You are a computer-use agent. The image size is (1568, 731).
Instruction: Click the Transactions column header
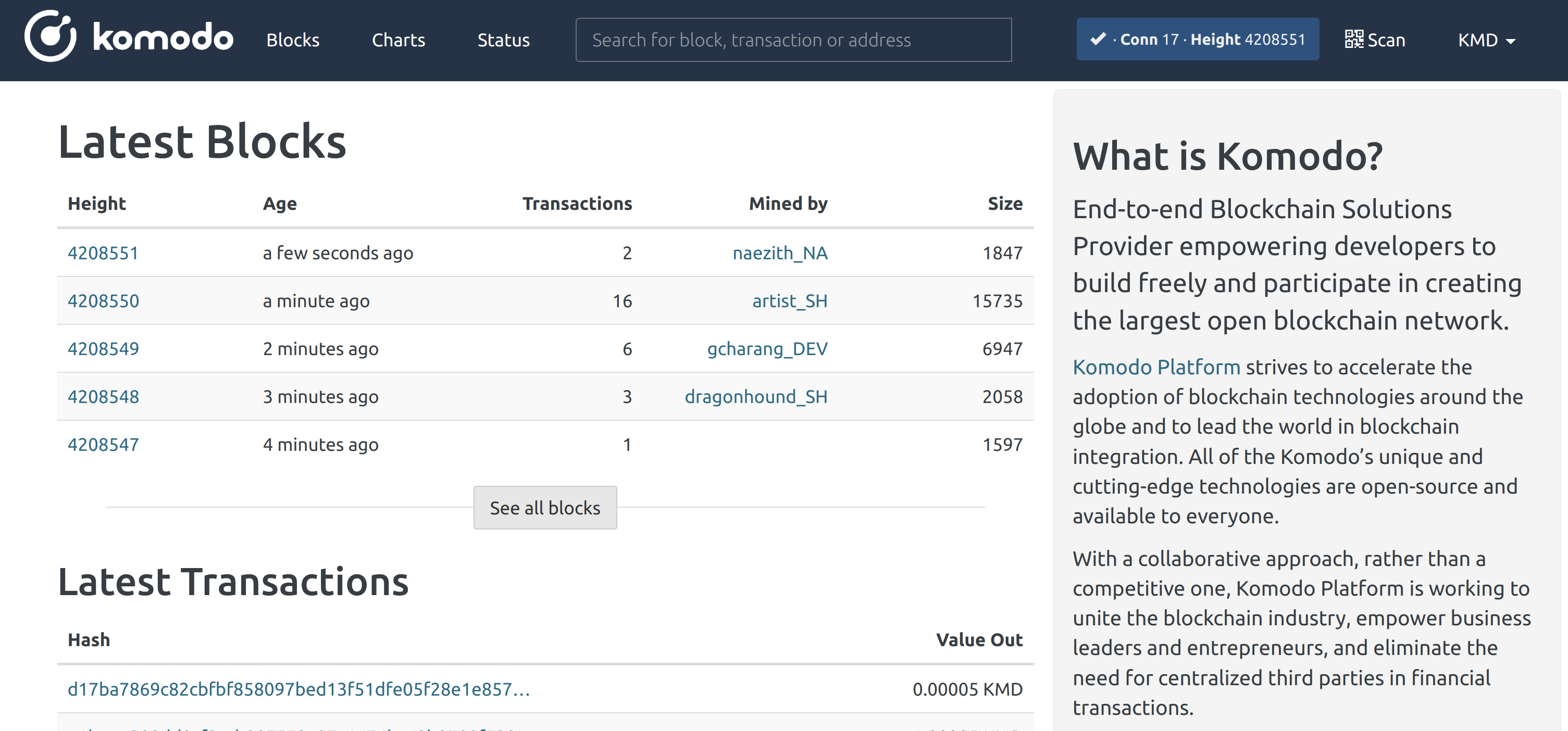[x=577, y=204]
